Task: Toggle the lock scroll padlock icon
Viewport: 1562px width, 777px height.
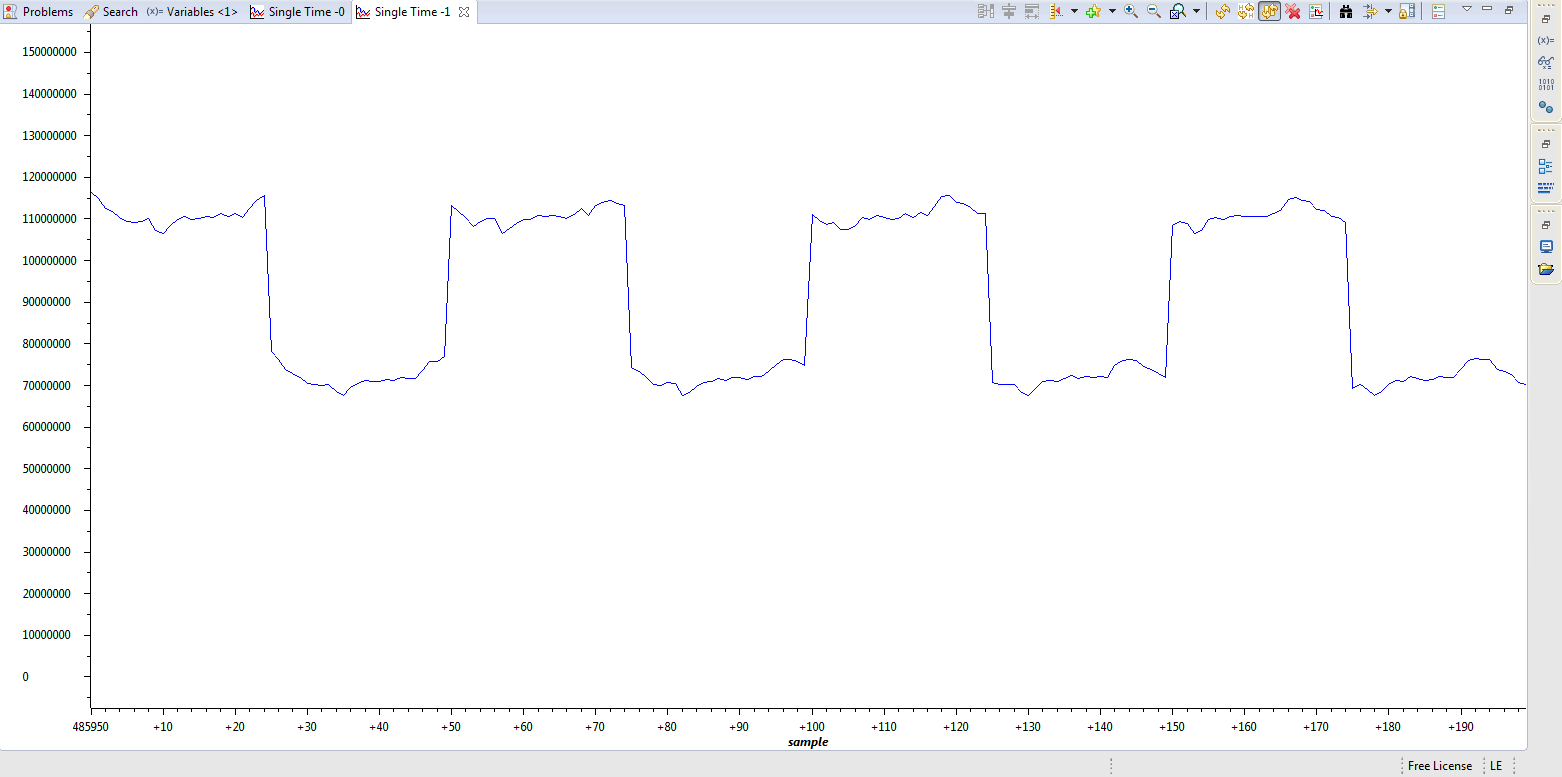Action: click(1406, 11)
